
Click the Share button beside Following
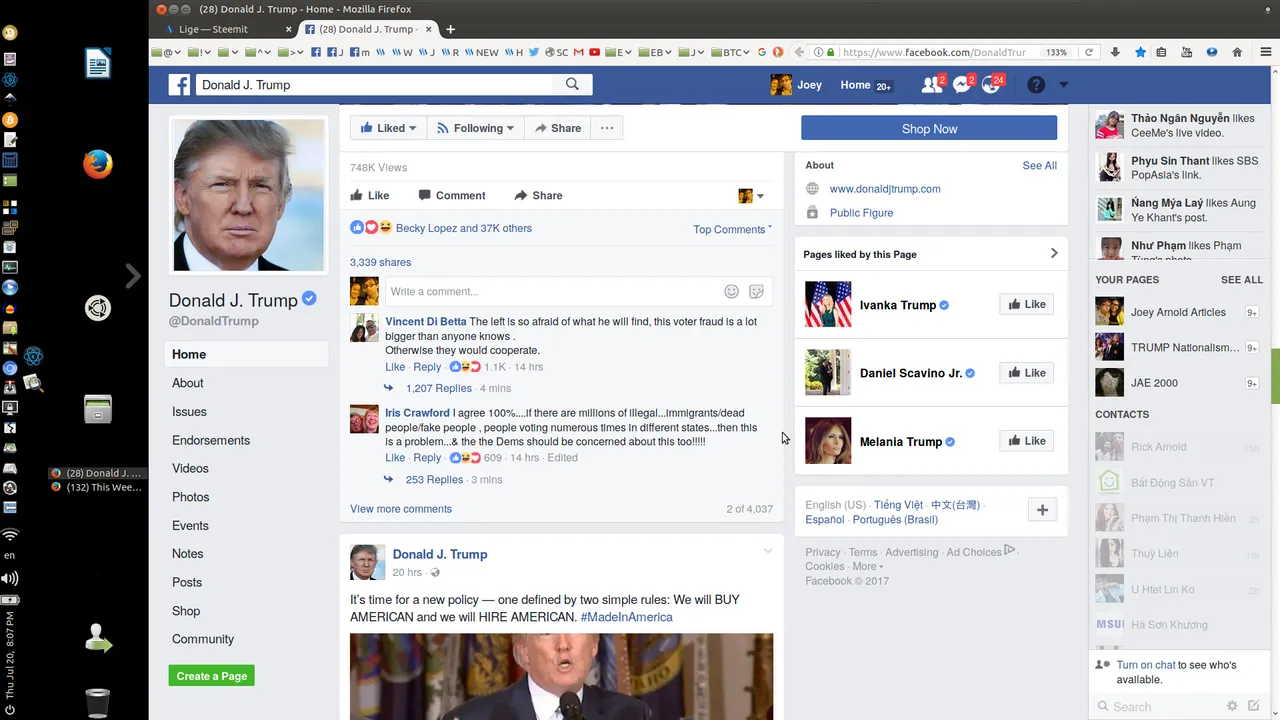(557, 128)
